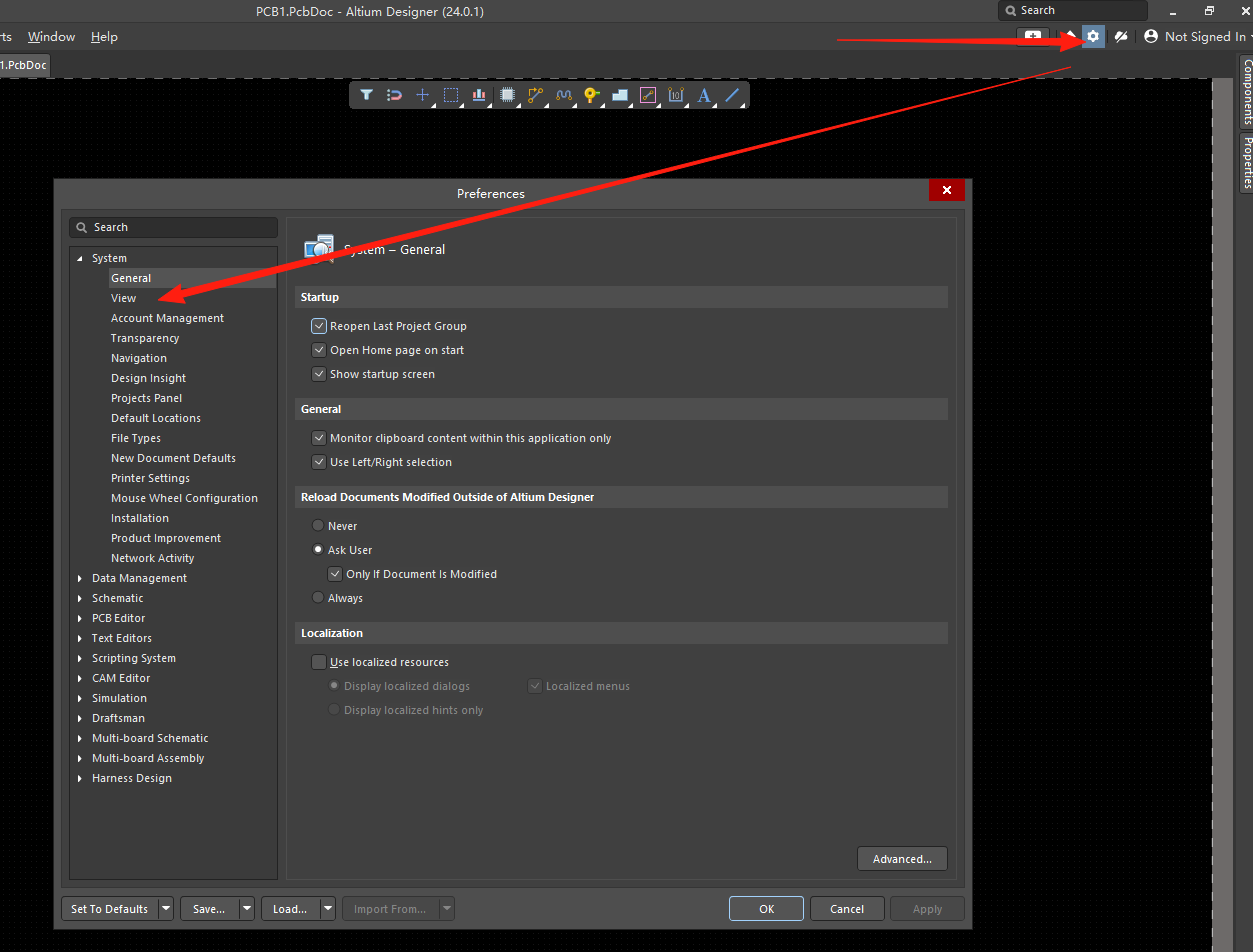Toggle Reopen Last Project Group checkbox
The image size is (1253, 952).
coord(319,326)
